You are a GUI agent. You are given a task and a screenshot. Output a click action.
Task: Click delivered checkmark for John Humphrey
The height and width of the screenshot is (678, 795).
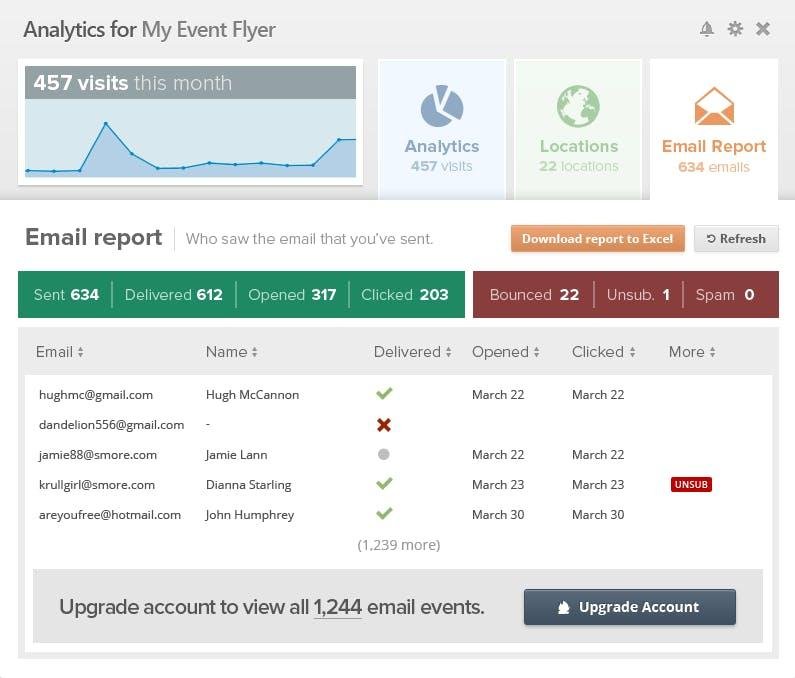[x=384, y=513]
